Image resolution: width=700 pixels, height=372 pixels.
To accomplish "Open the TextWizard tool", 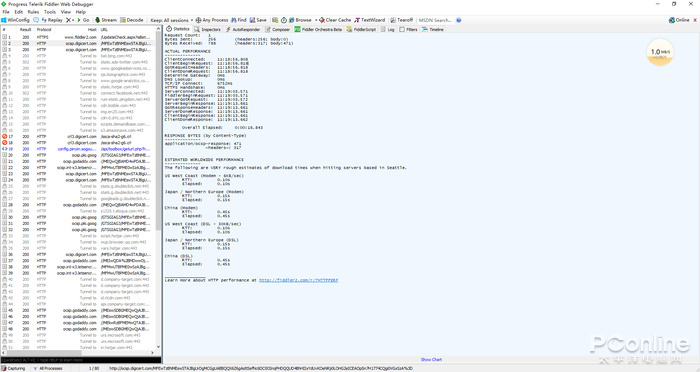I will point(370,20).
